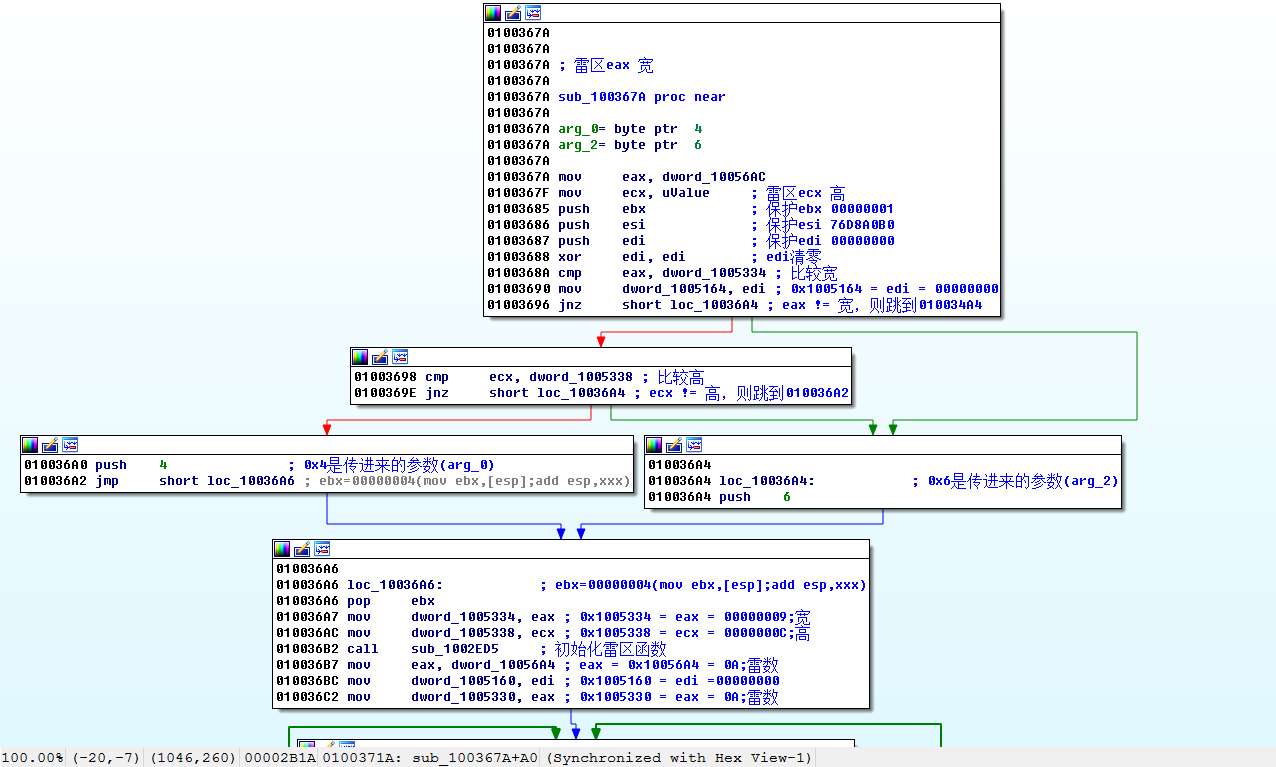Click 'mov dword_1005338, ecx' instruction
Viewport: 1276px width, 767px height.
click(x=451, y=633)
